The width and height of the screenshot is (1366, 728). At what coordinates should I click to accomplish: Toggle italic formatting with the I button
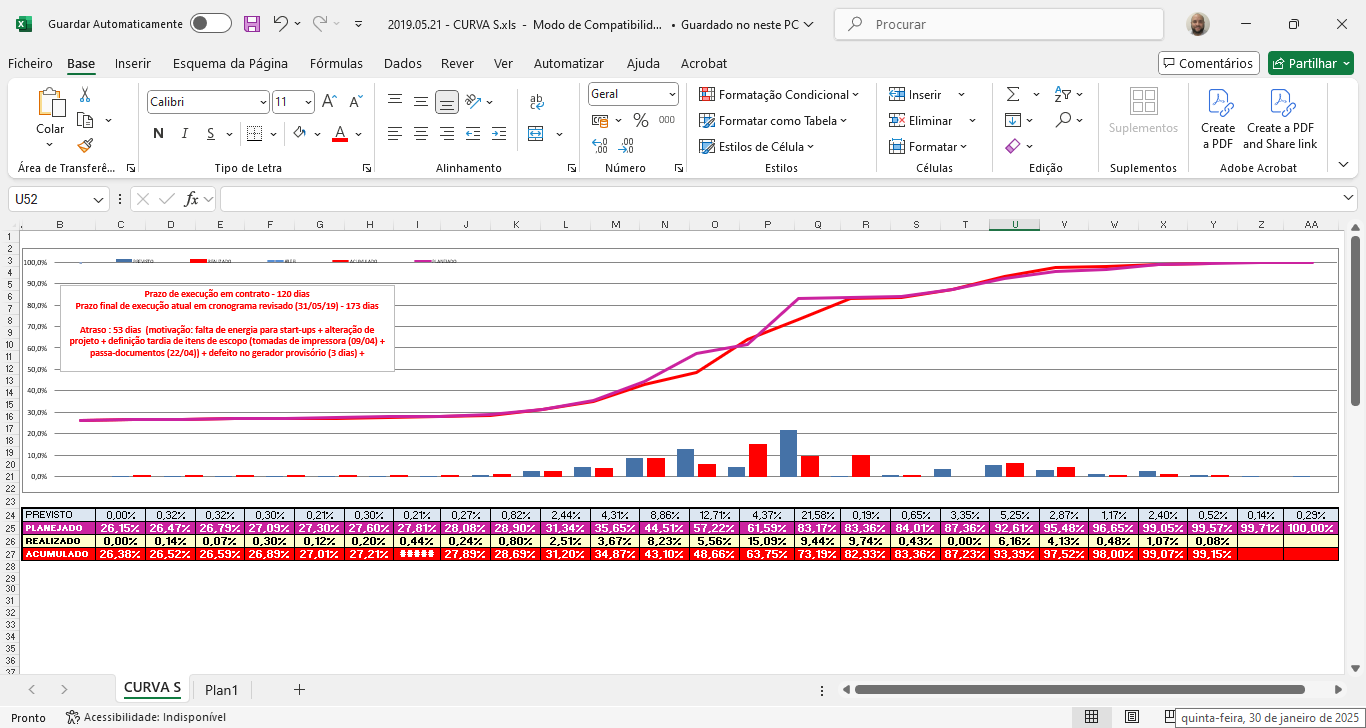pyautogui.click(x=185, y=133)
